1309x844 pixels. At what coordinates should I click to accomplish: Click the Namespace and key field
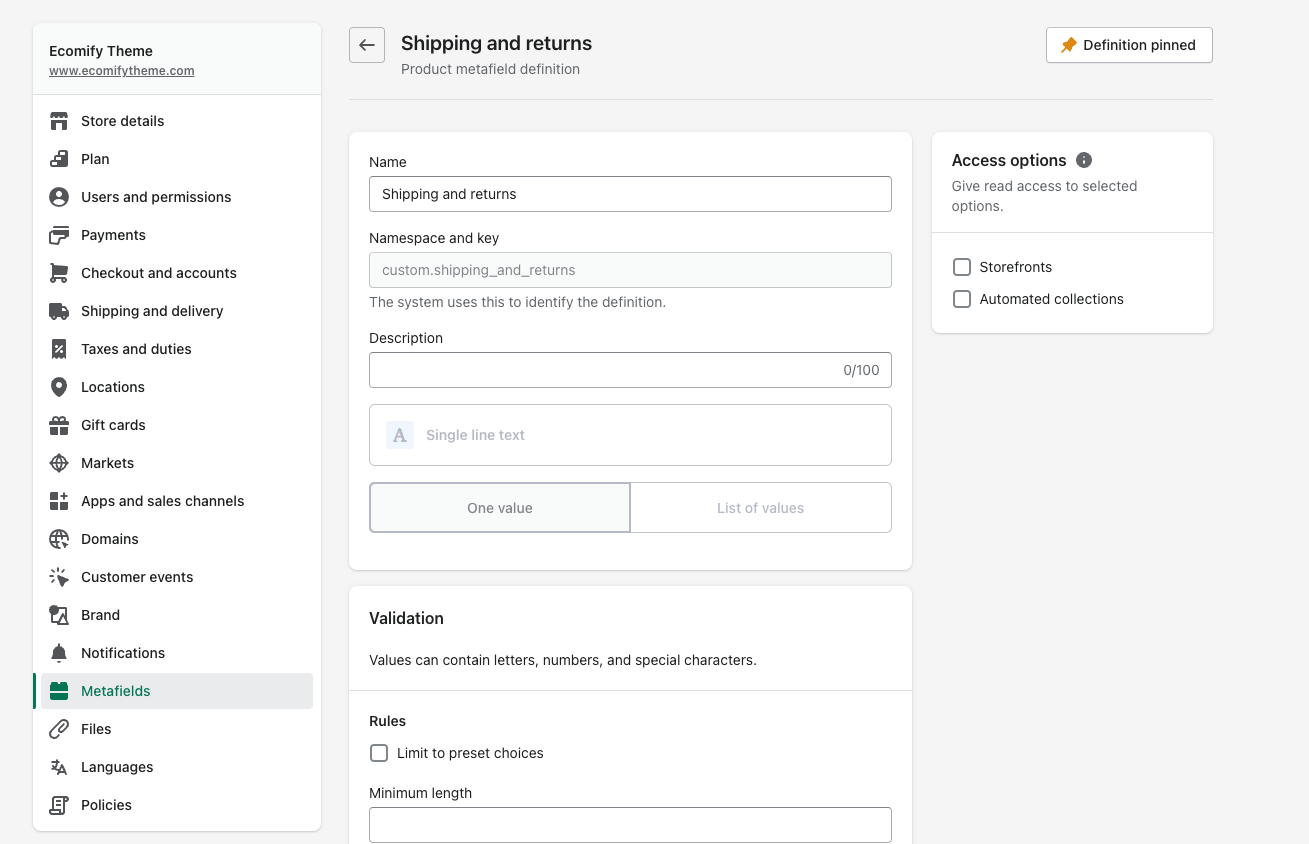click(x=630, y=270)
